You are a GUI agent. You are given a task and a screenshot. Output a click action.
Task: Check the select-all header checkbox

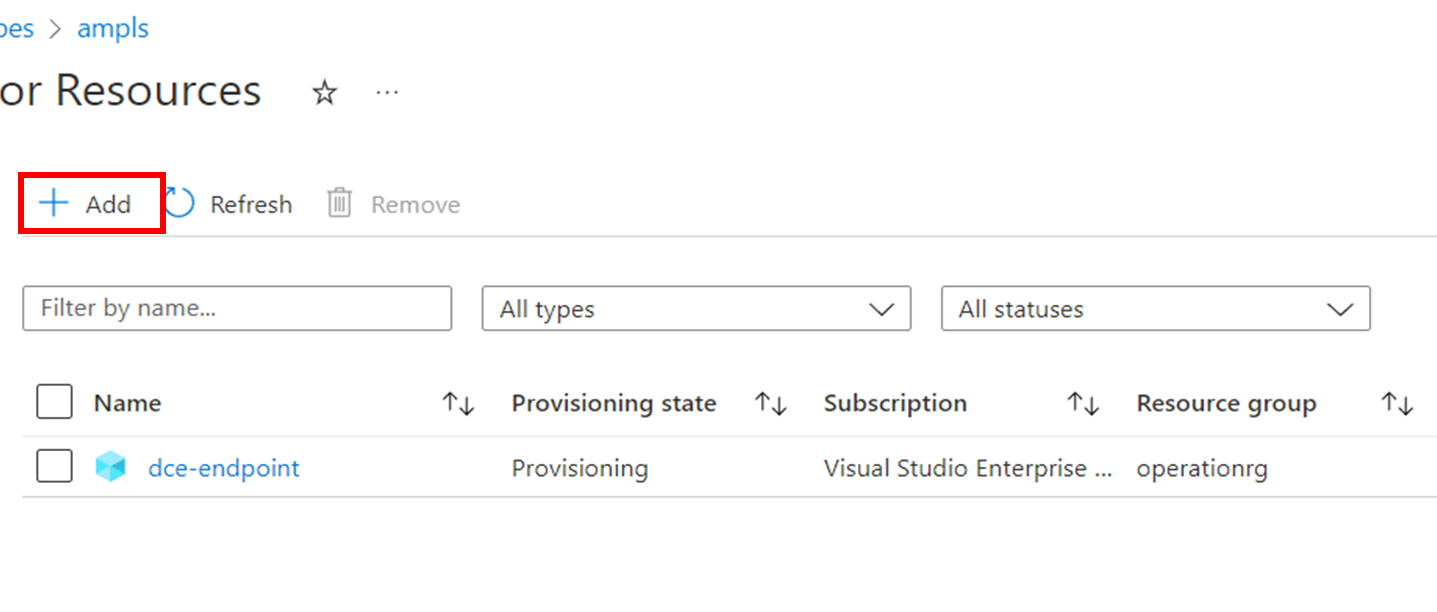click(x=54, y=403)
